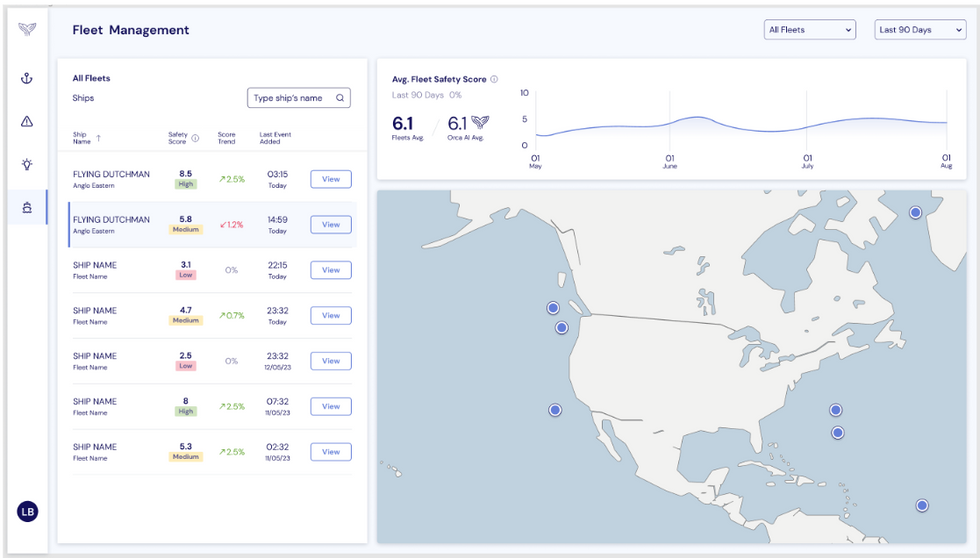Select the ship row with score 4.7
Image resolution: width=980 pixels, height=558 pixels.
click(150, 316)
